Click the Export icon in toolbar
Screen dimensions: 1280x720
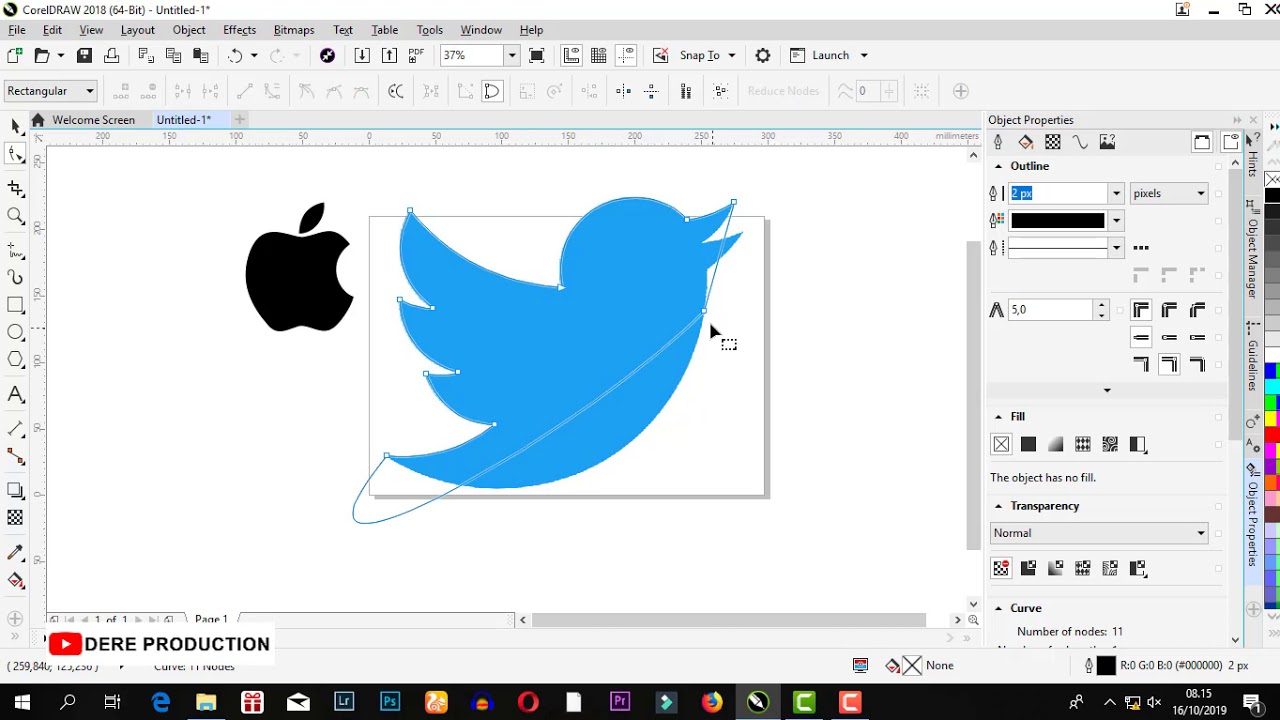[389, 55]
